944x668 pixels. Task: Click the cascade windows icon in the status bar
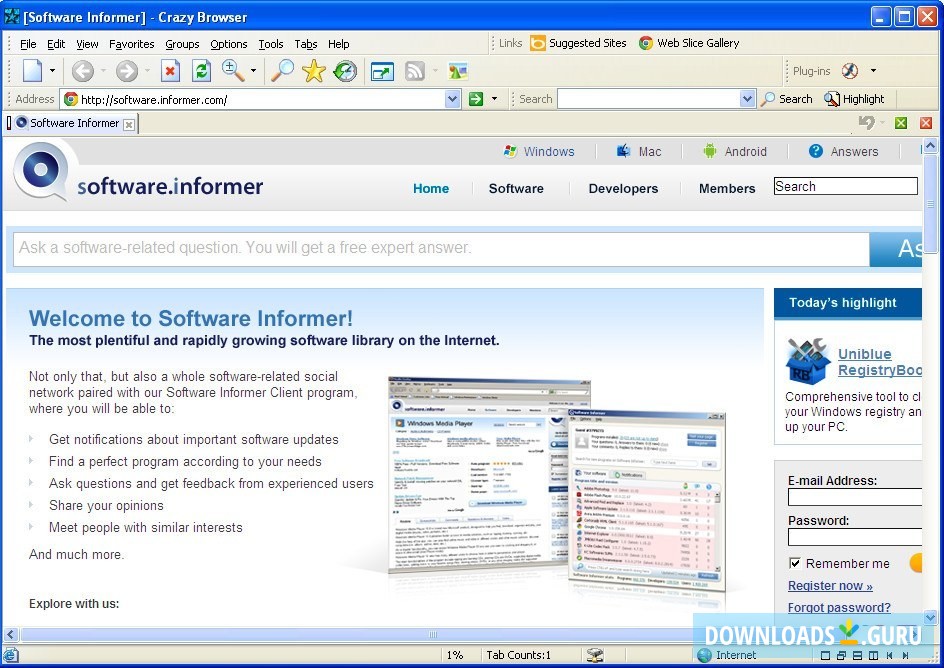coord(842,655)
